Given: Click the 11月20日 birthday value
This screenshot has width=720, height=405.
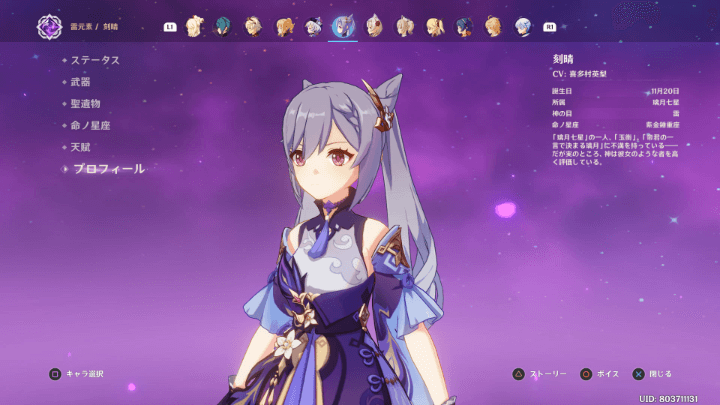Looking at the screenshot, I should pyautogui.click(x=665, y=91).
